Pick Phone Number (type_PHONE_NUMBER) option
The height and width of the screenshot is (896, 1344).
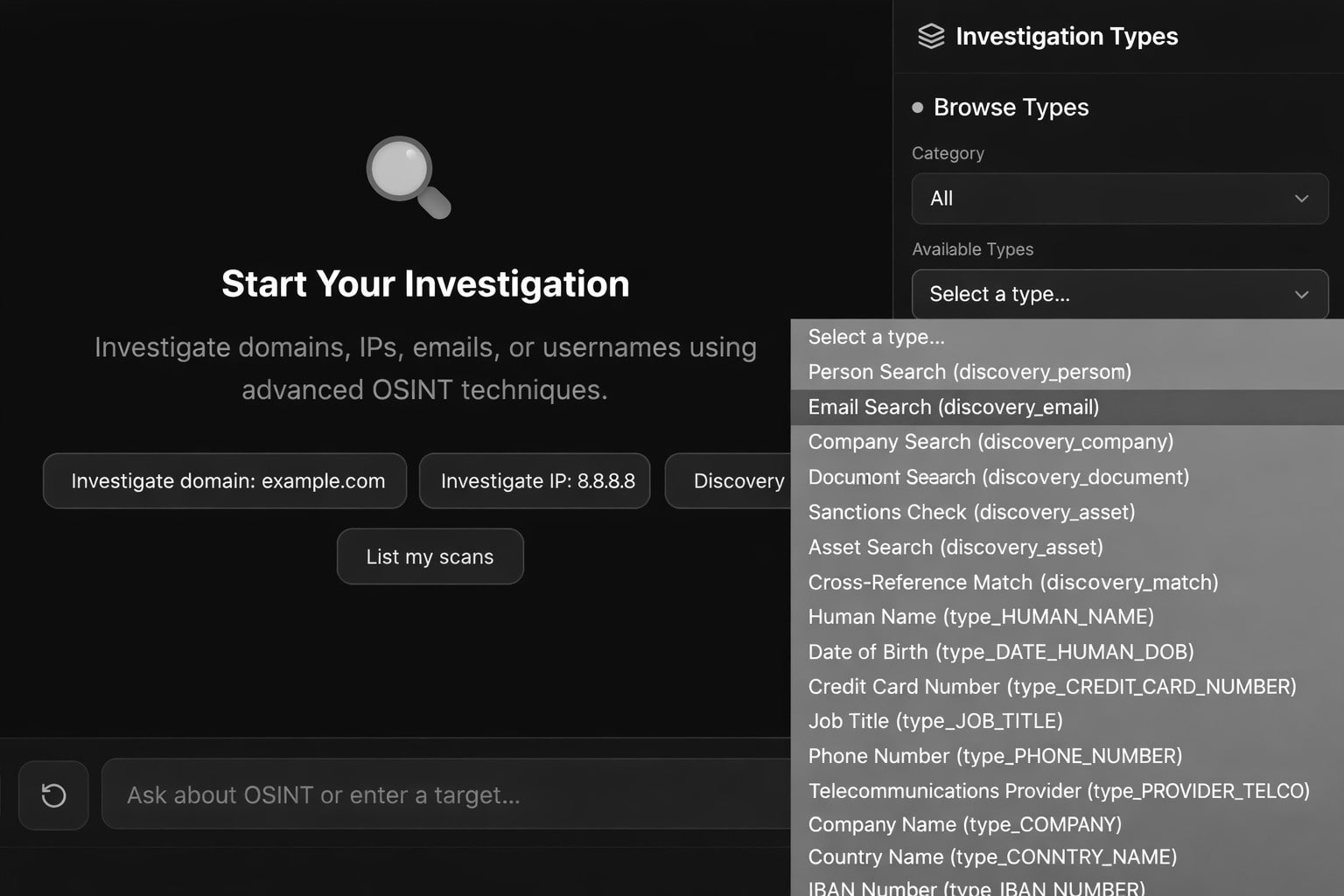point(994,756)
